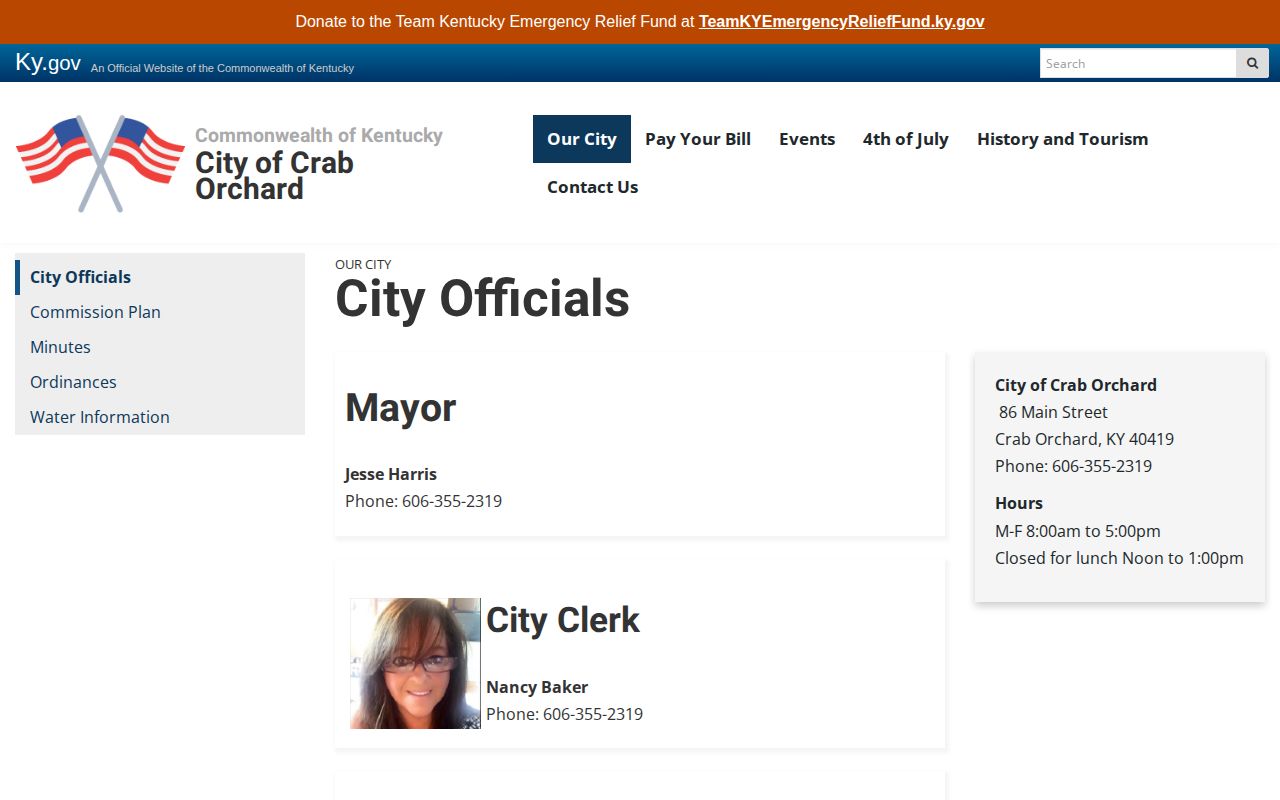The image size is (1280, 800).
Task: Select the mayor's name Jesse Harris
Action: [391, 474]
